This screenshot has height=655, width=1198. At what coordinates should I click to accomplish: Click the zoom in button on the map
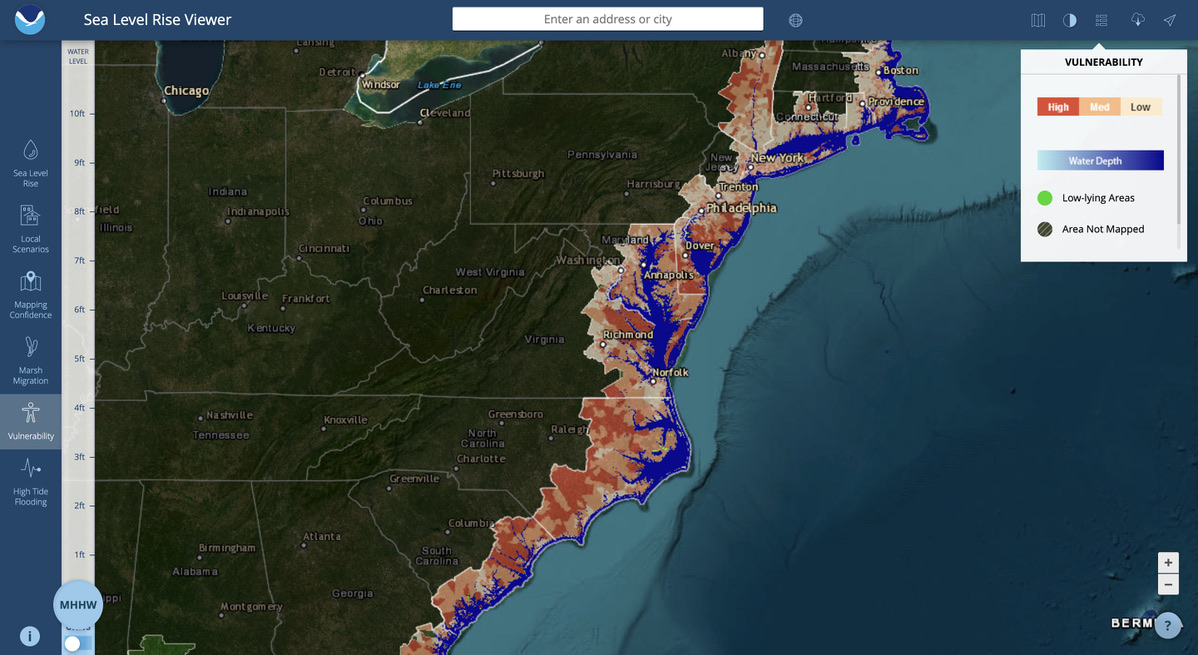coord(1168,562)
